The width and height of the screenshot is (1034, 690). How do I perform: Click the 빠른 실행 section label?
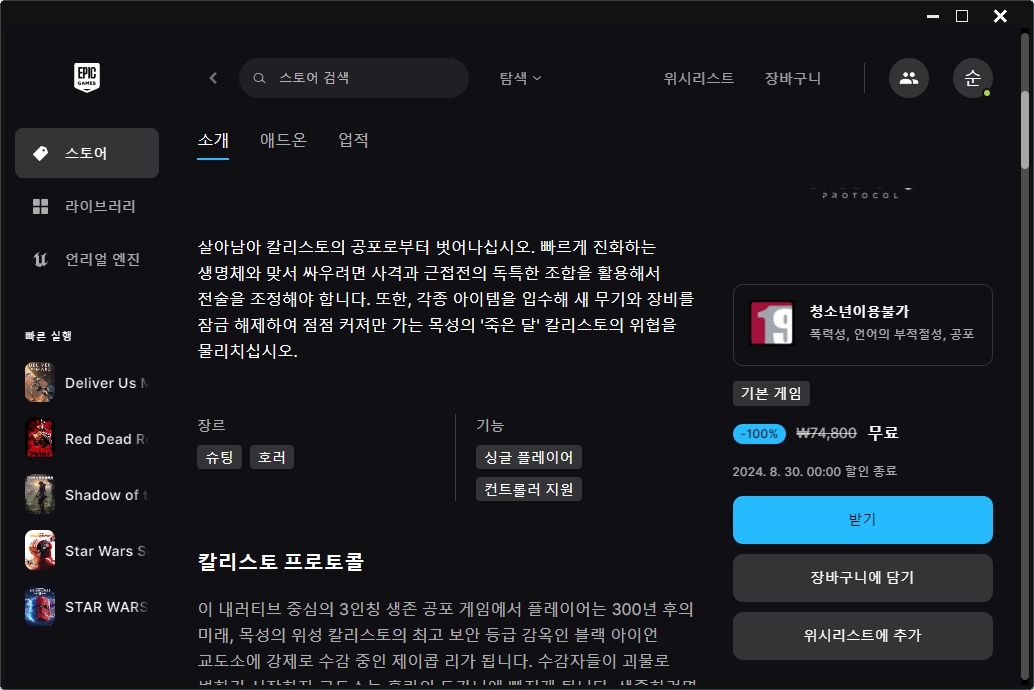pyautogui.click(x=48, y=336)
